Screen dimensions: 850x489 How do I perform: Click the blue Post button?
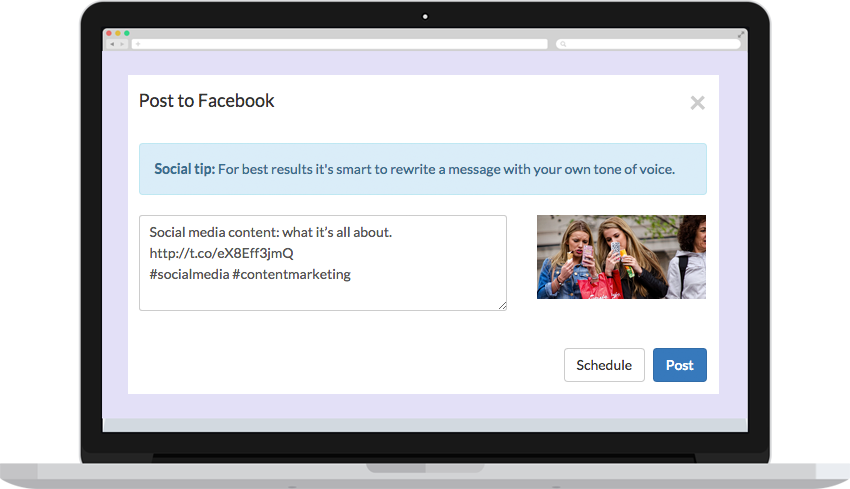pyautogui.click(x=679, y=365)
